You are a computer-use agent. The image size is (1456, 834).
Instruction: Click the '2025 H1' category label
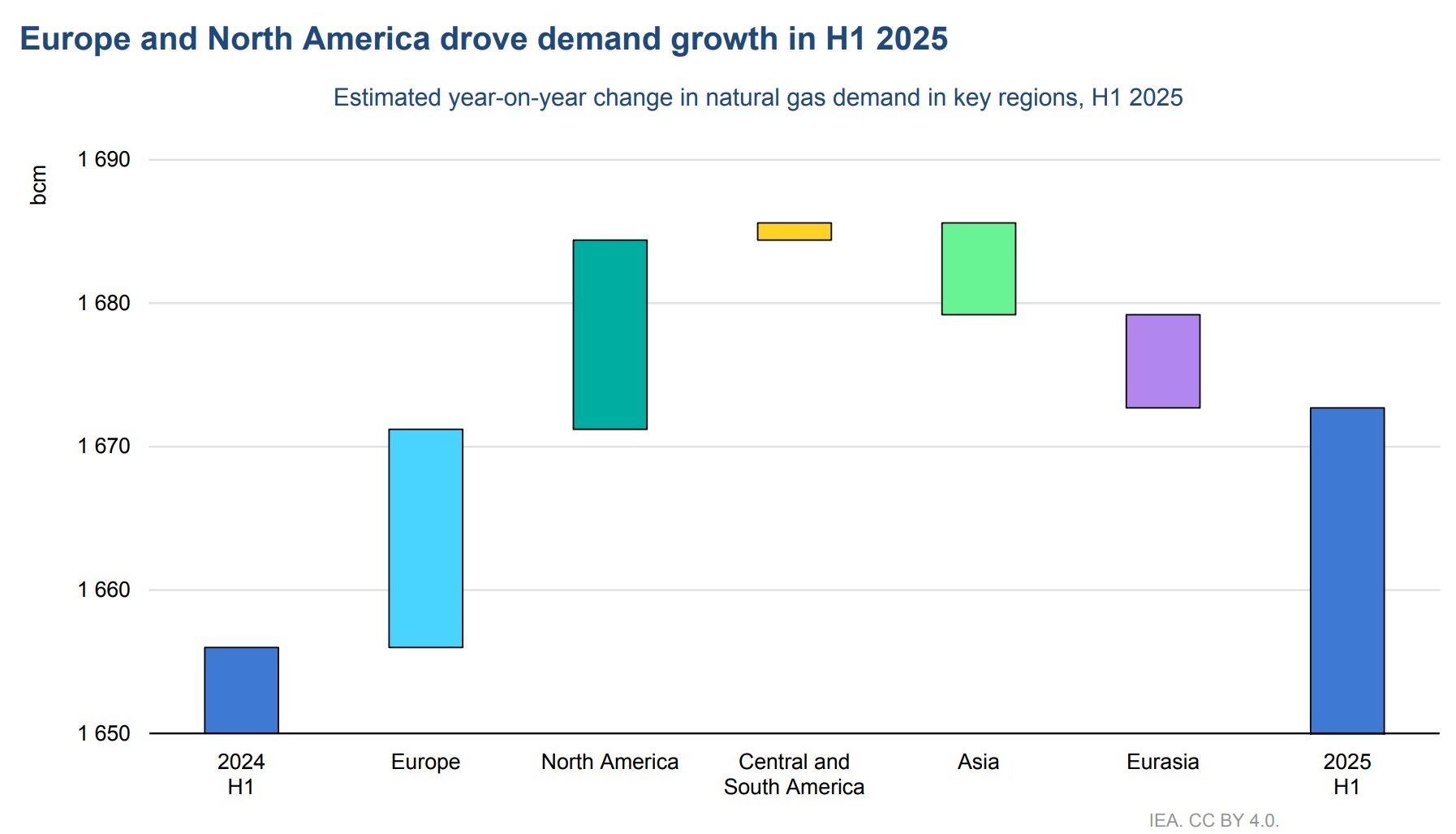tap(1346, 774)
